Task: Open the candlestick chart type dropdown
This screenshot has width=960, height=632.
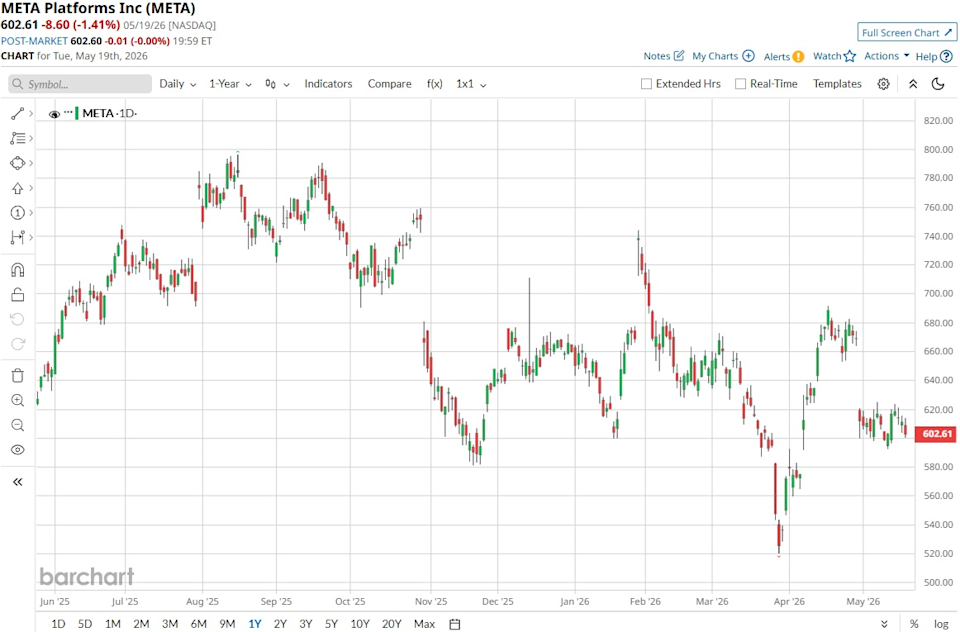Action: 277,84
